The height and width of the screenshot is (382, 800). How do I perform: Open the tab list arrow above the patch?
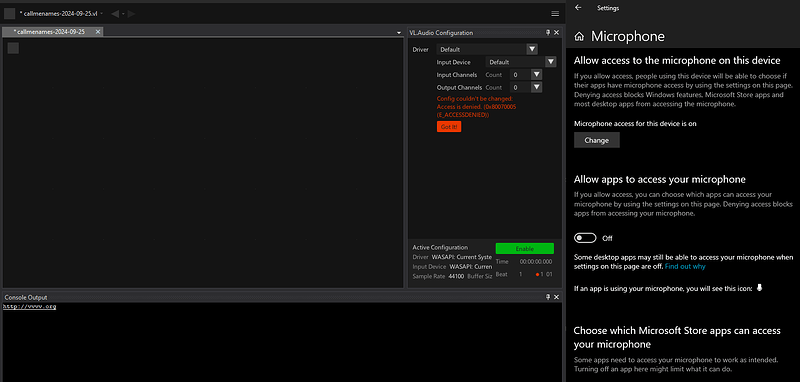(x=399, y=33)
